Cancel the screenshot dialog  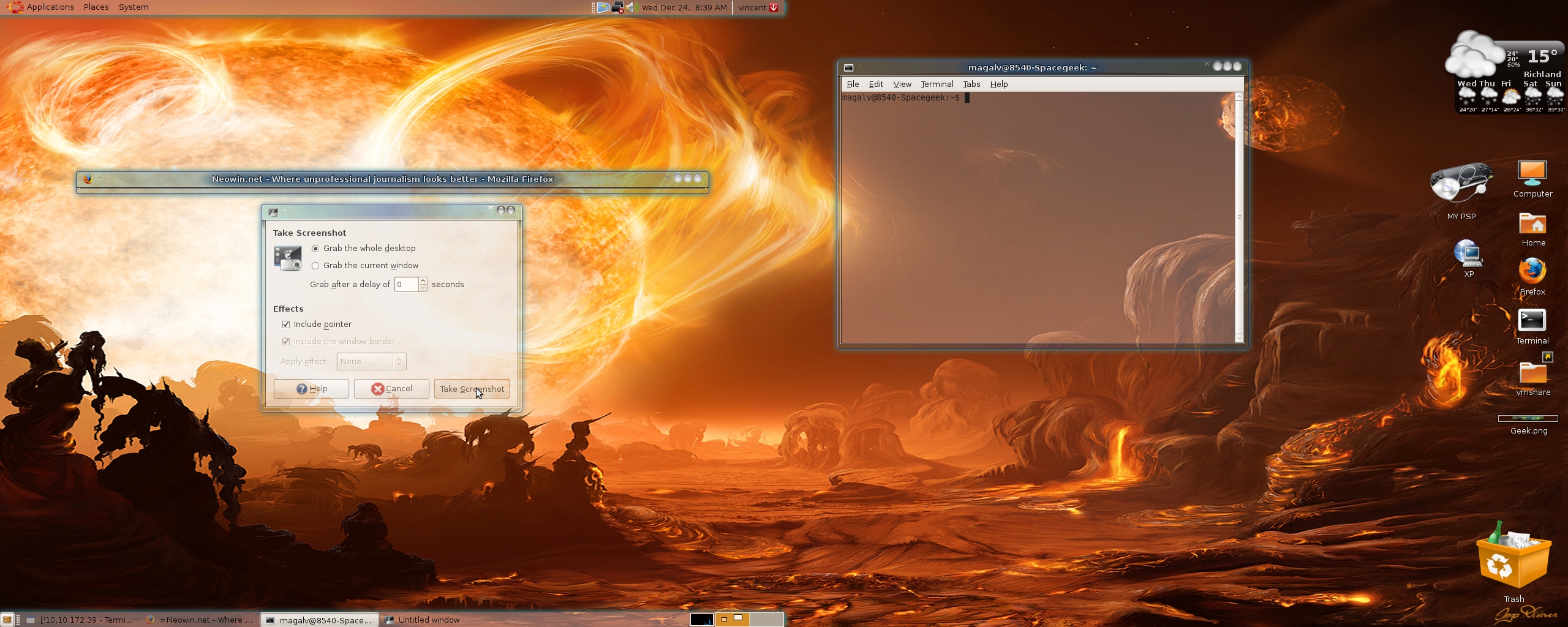click(391, 389)
